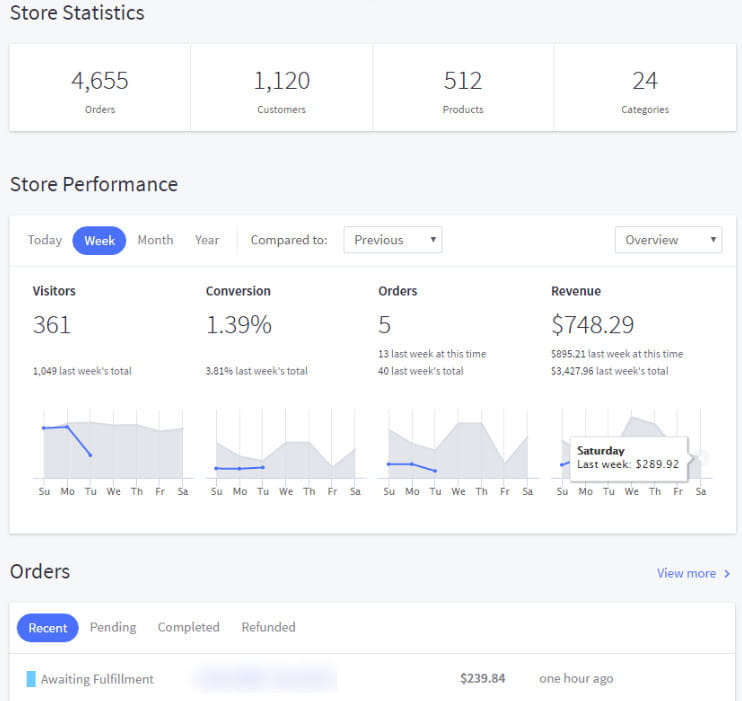
Task: Select the Recent orders tab
Action: (48, 628)
